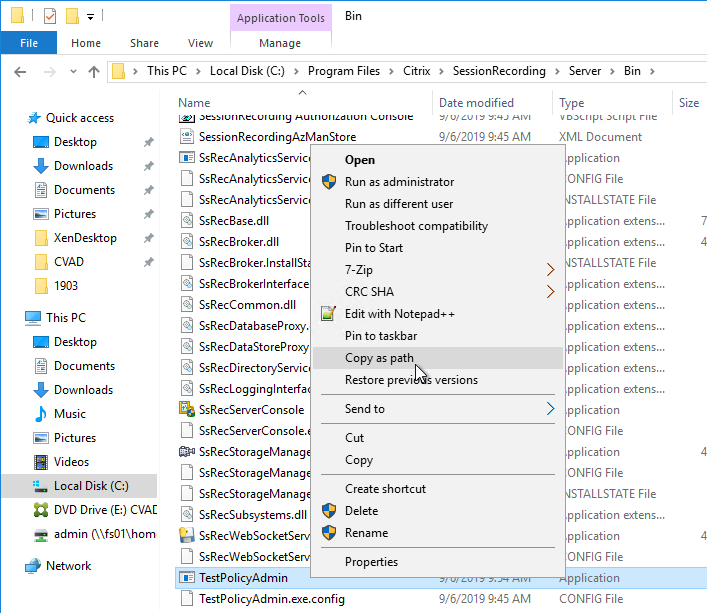Select the SsRecServerConsole application icon
This screenshot has height=613, width=707.
tap(187, 409)
